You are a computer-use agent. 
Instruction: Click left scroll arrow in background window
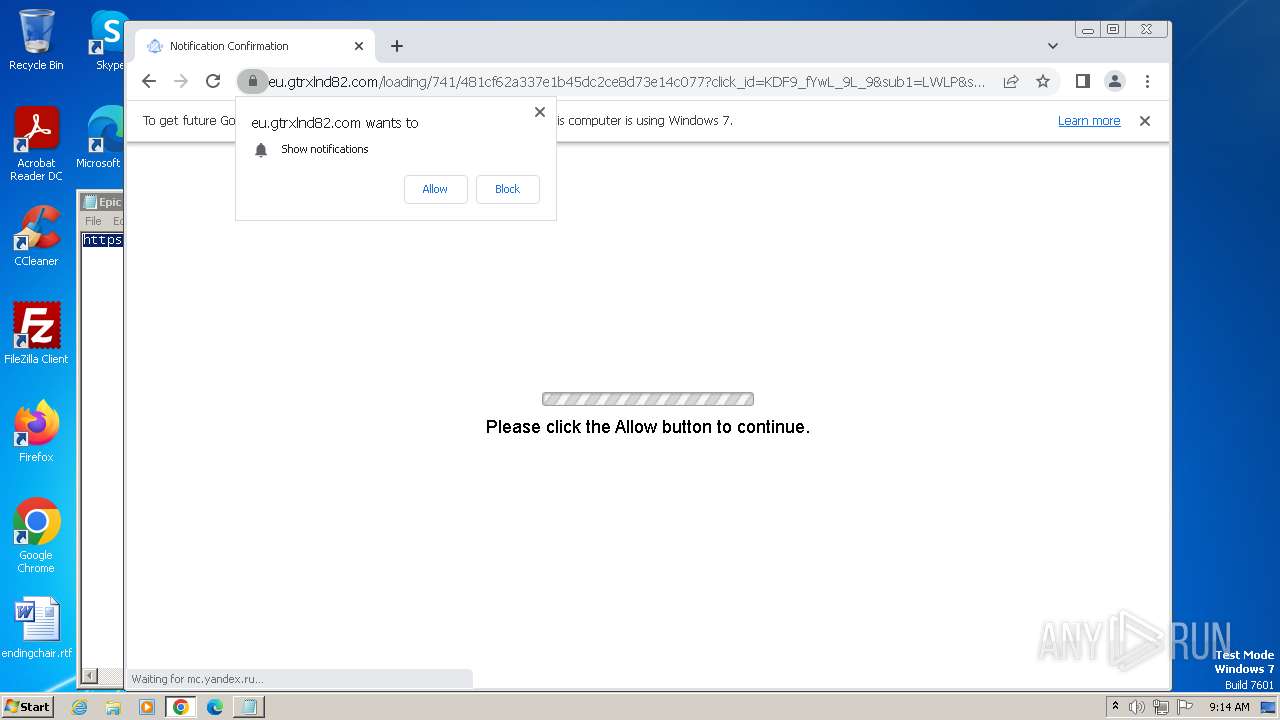89,676
